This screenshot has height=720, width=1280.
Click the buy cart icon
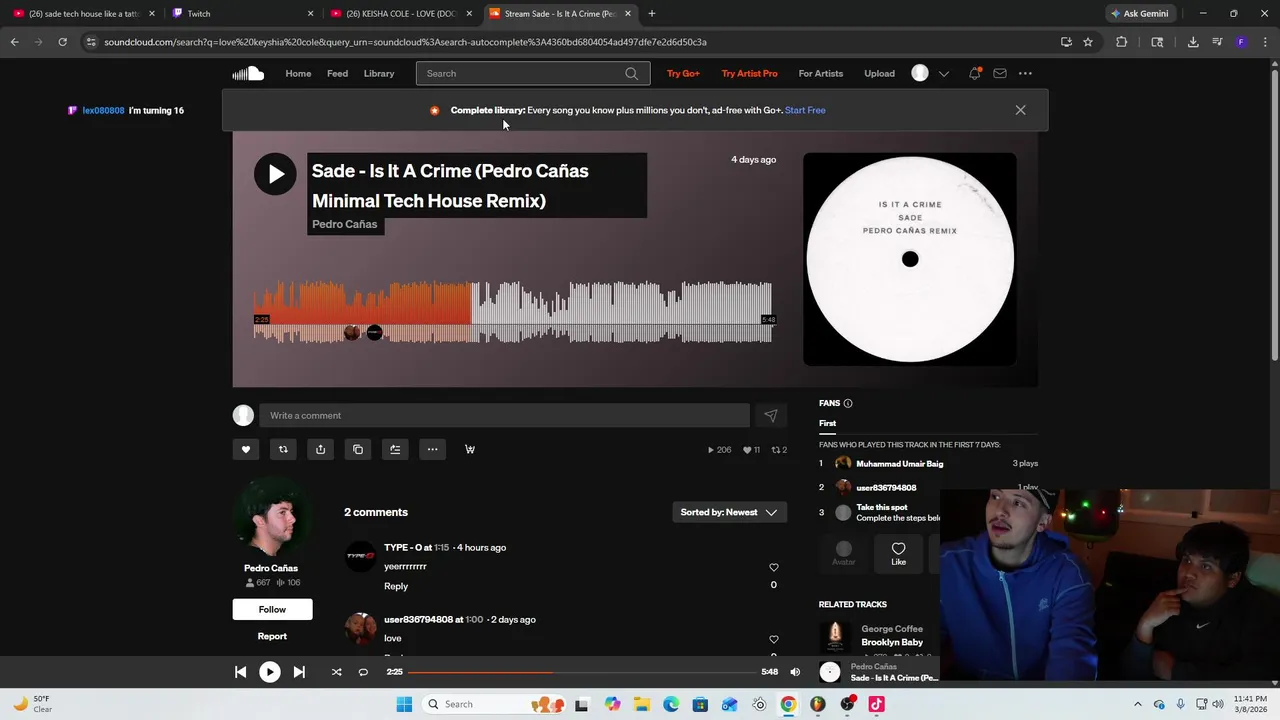470,449
